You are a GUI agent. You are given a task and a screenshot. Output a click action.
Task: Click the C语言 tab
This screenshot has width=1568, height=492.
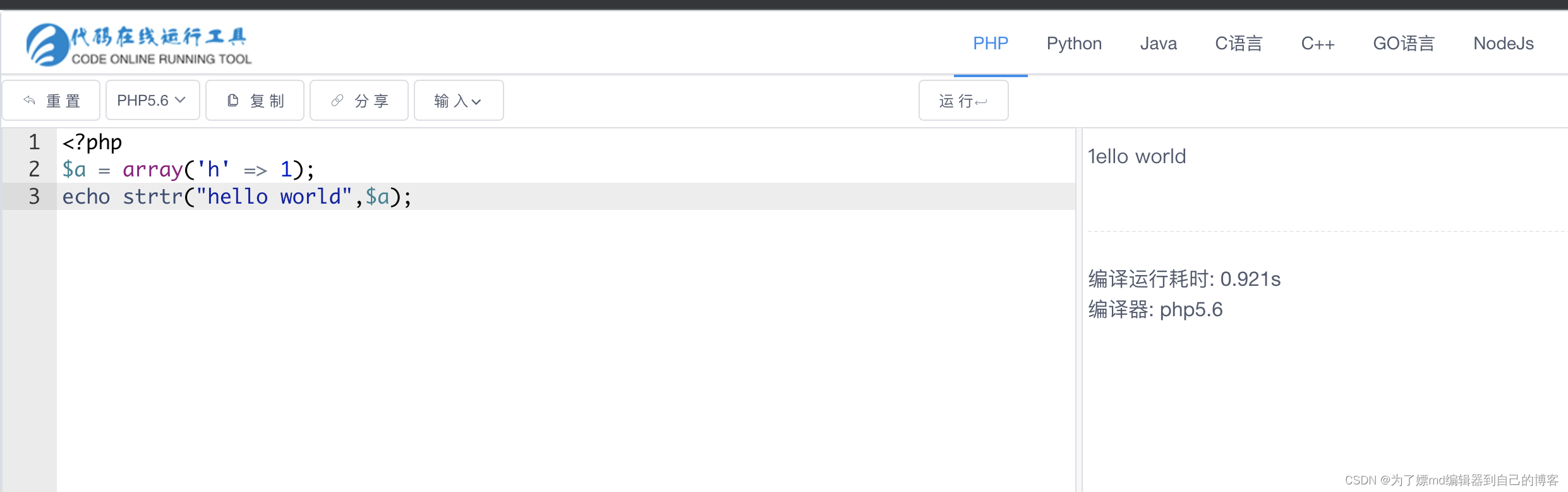click(1238, 43)
